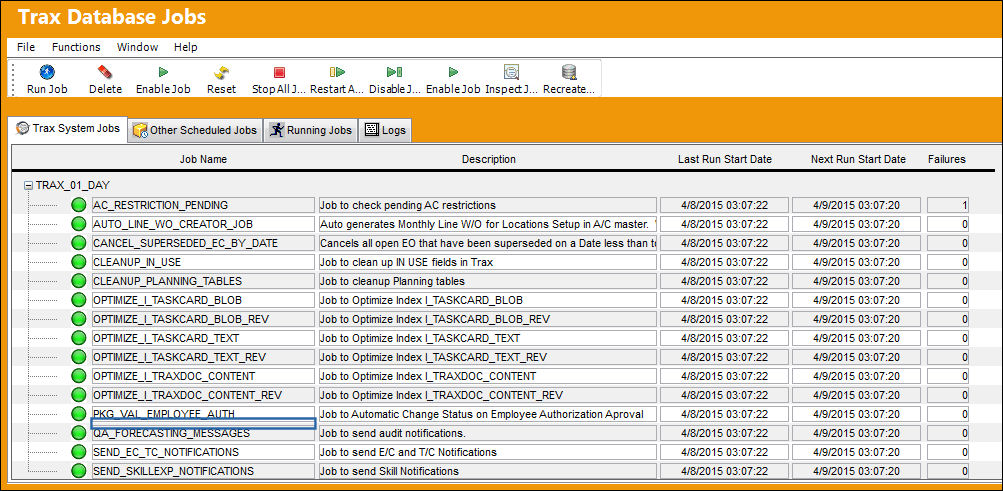Click green status icon for OPTIMIZE_I_TRAXDOC_CONTENT
Viewport: 1003px width, 491px height.
[x=79, y=376]
